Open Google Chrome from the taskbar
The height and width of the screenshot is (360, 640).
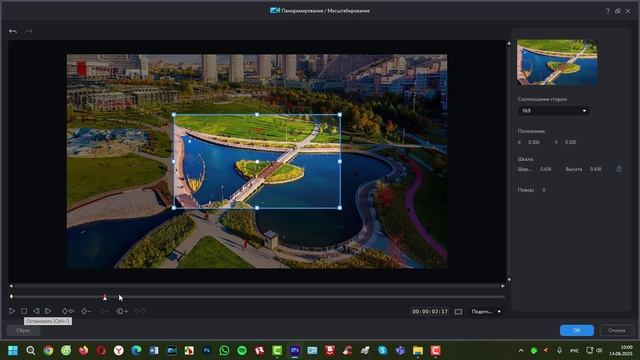coord(48,351)
